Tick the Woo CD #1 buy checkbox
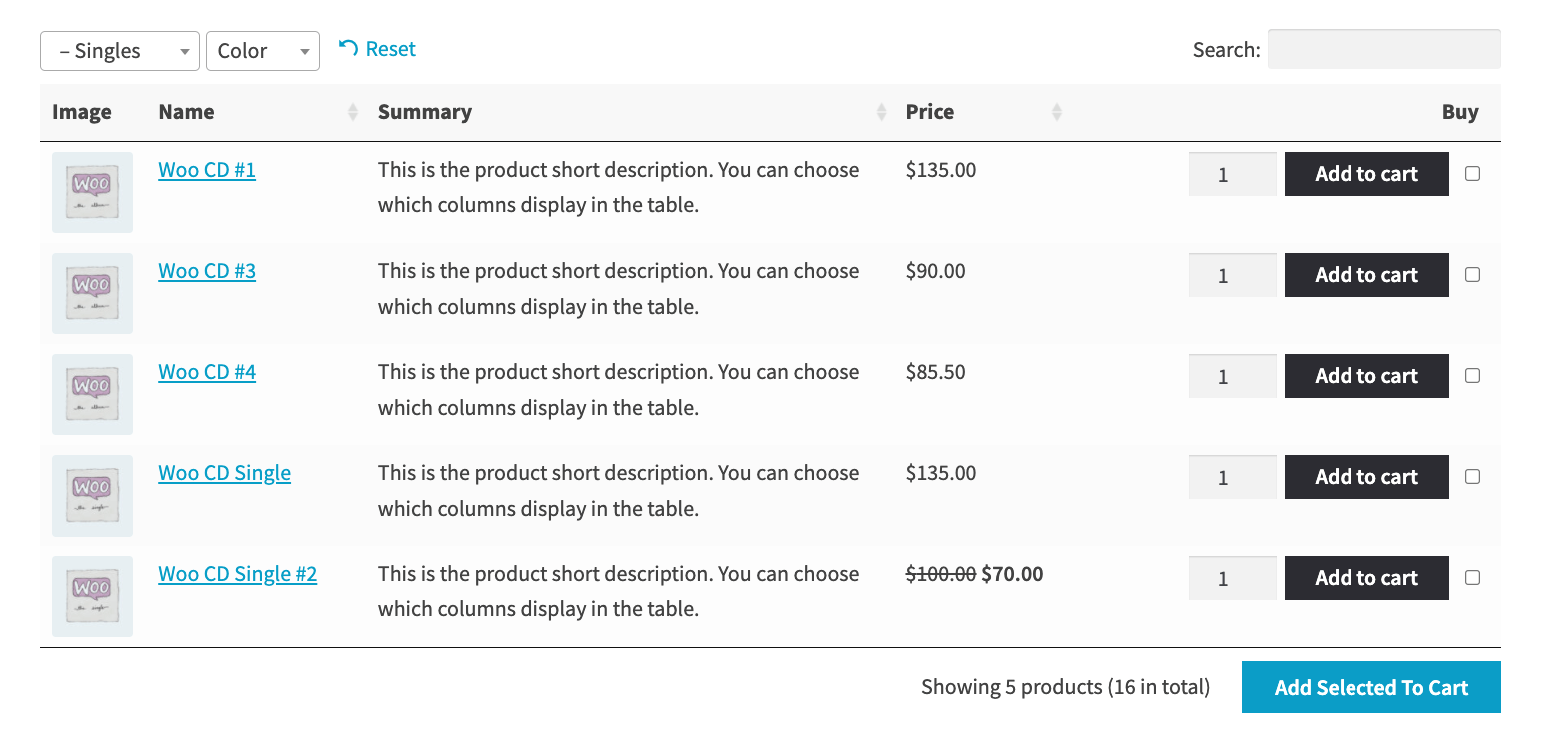1558x743 pixels. [x=1472, y=174]
